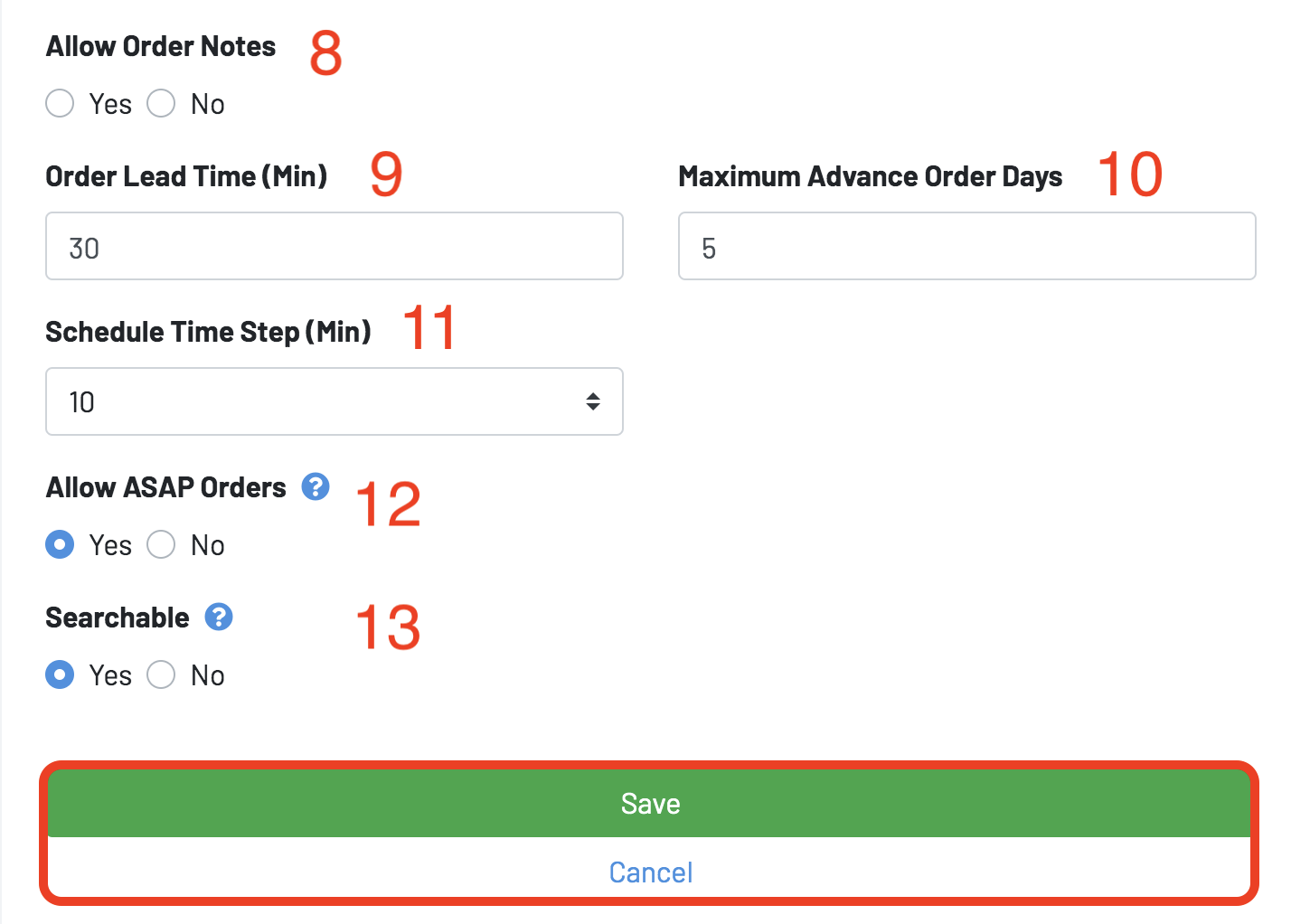Open the Schedule Time Step dropdown showing 10
This screenshot has width=1291, height=924.
[335, 401]
